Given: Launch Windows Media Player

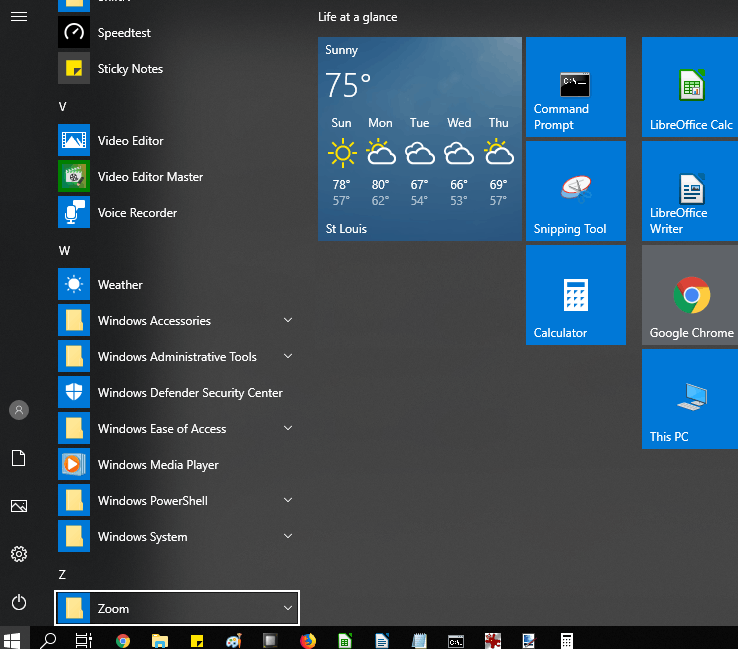Looking at the screenshot, I should click(177, 465).
